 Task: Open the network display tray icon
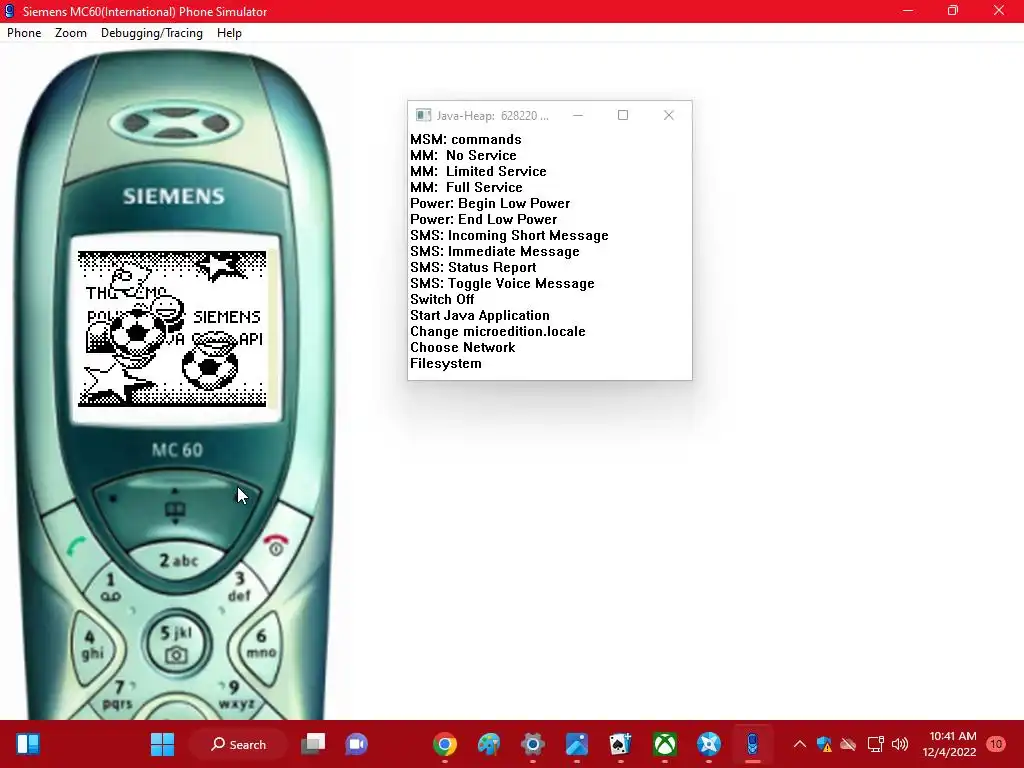[x=875, y=744]
